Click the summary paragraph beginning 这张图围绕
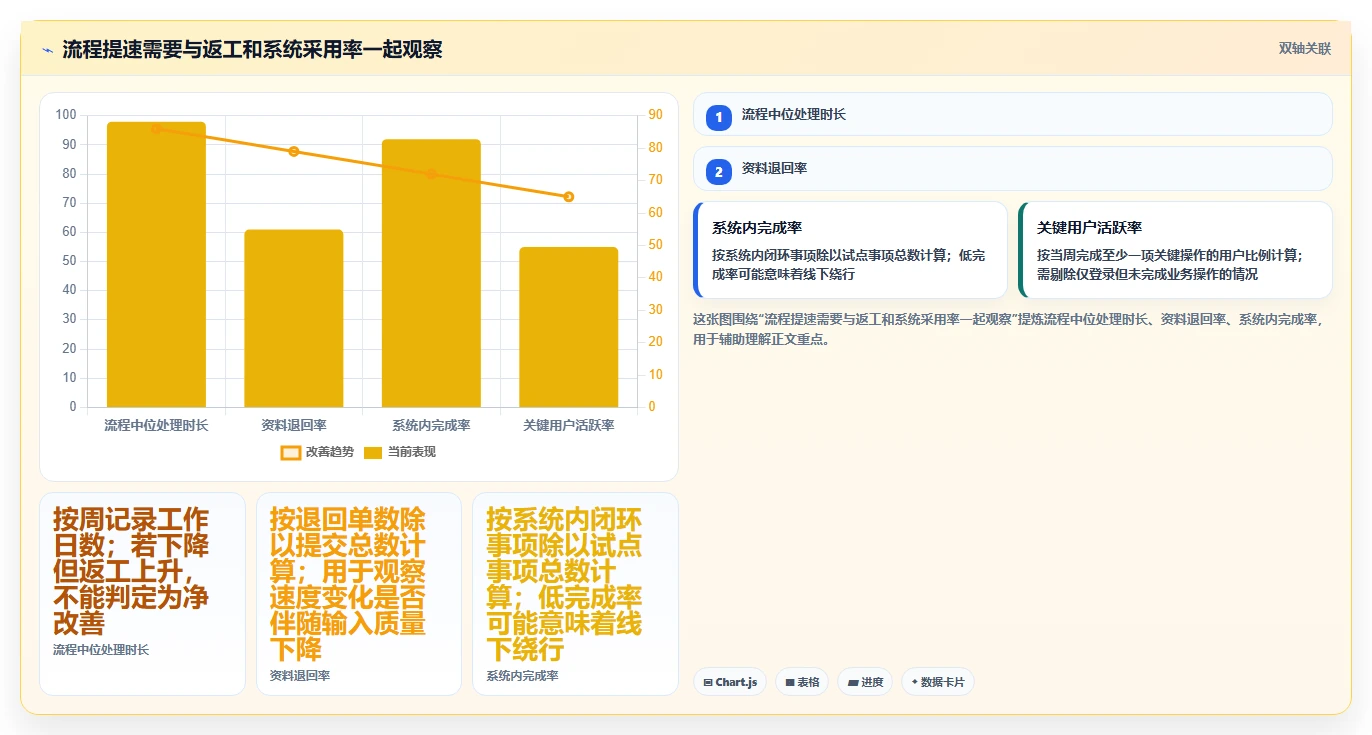The height and width of the screenshot is (735, 1372). [1008, 329]
